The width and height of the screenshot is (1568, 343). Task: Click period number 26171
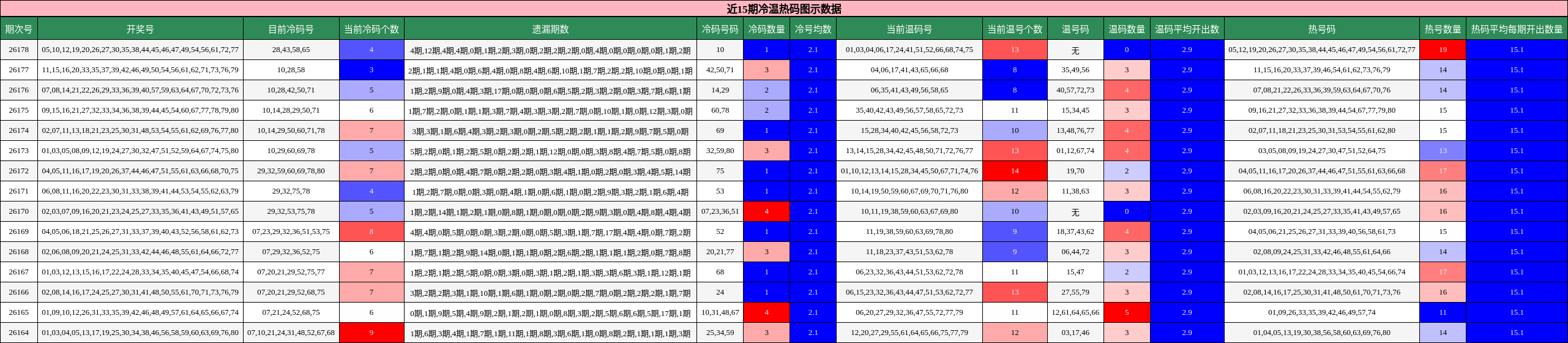18,191
